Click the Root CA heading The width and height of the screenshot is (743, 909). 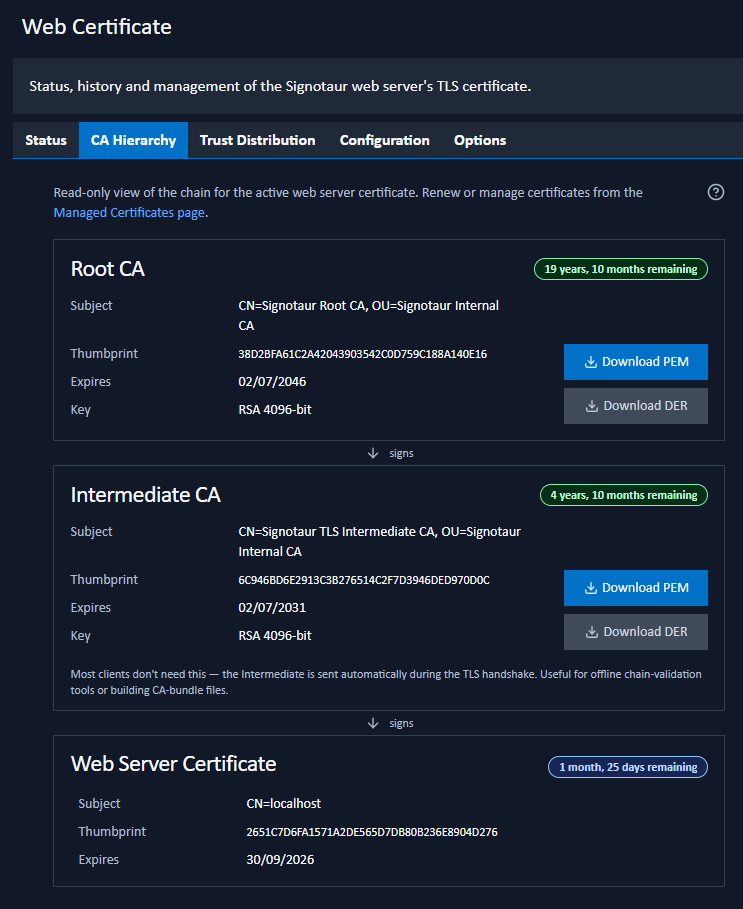click(108, 269)
